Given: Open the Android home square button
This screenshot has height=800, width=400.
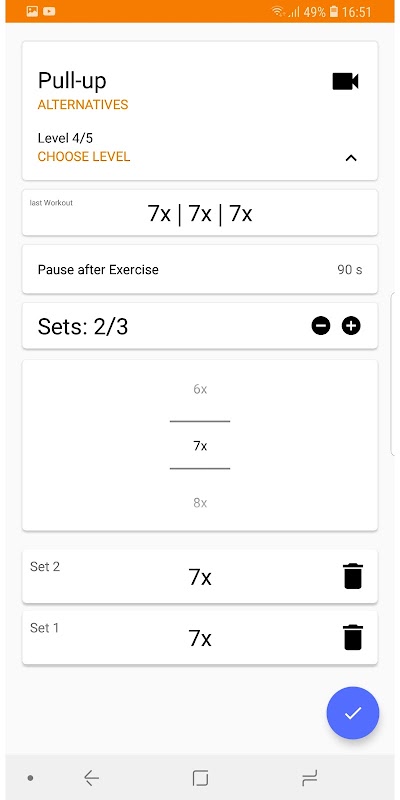Looking at the screenshot, I should click(x=200, y=778).
